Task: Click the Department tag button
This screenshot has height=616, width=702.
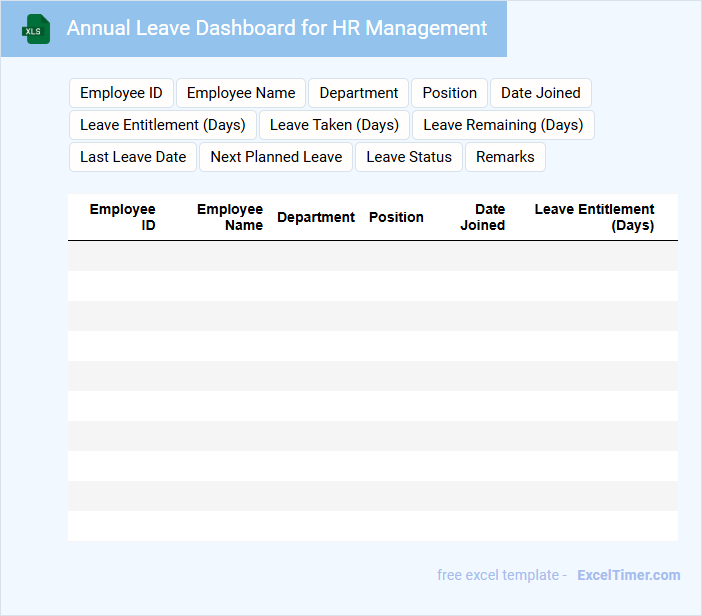Action: tap(358, 93)
